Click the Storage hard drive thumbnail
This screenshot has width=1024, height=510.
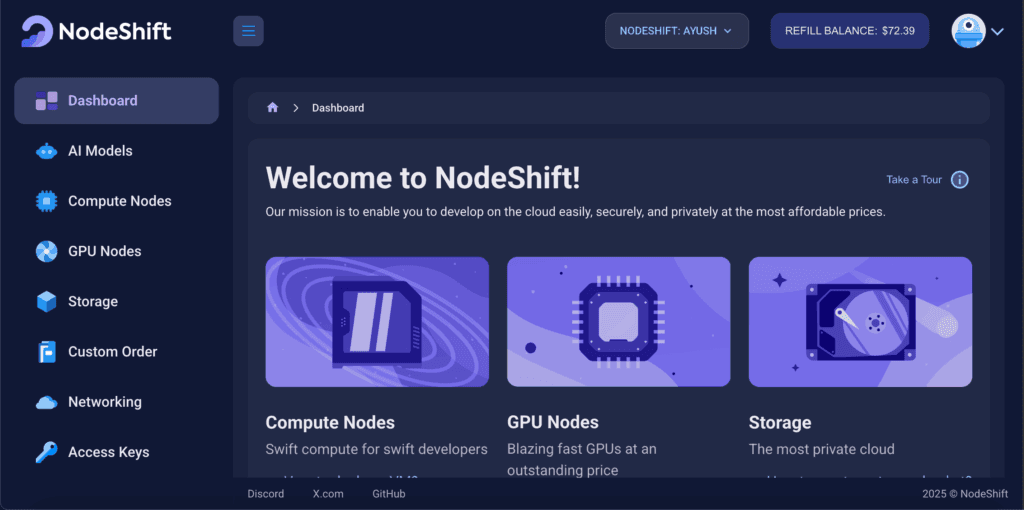[860, 322]
